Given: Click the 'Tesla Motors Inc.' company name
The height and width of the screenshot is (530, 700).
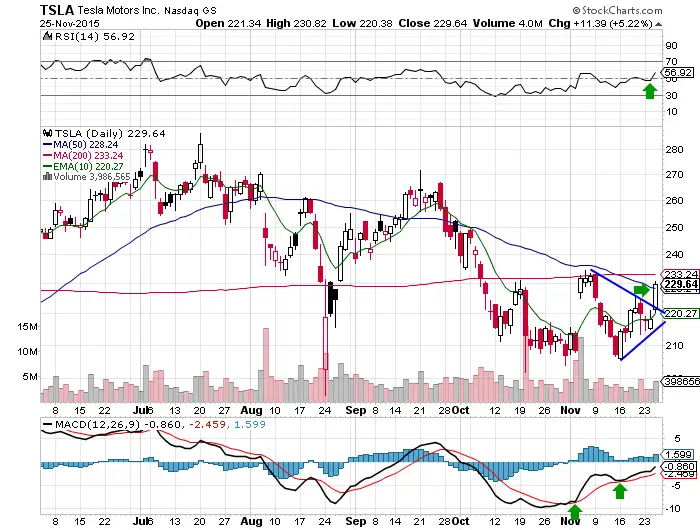Looking at the screenshot, I should (x=118, y=10).
